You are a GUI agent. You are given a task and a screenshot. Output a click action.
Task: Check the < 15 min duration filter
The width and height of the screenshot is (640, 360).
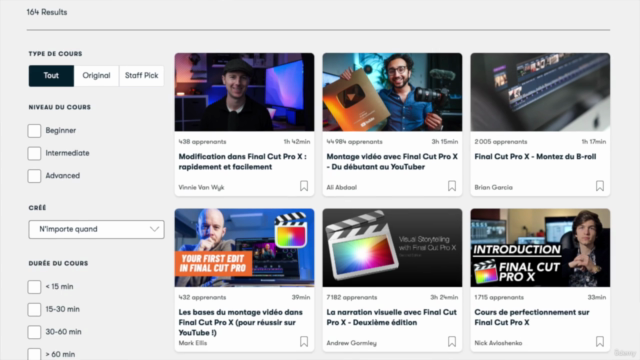tap(34, 287)
